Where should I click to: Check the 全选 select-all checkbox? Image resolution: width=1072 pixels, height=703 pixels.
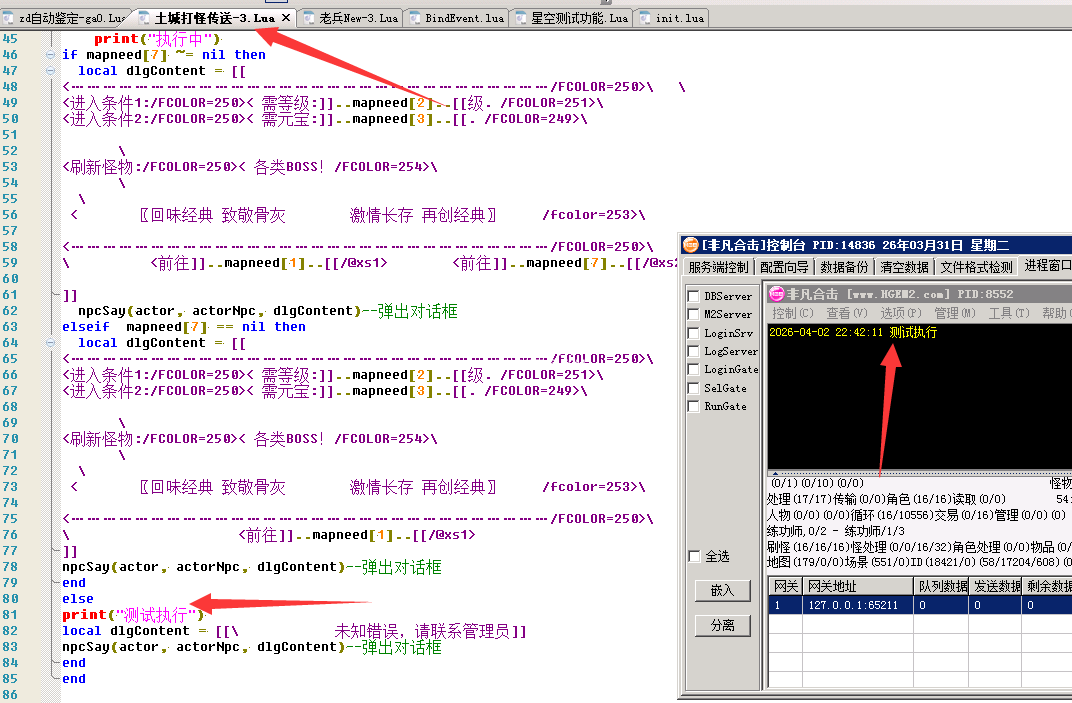694,556
